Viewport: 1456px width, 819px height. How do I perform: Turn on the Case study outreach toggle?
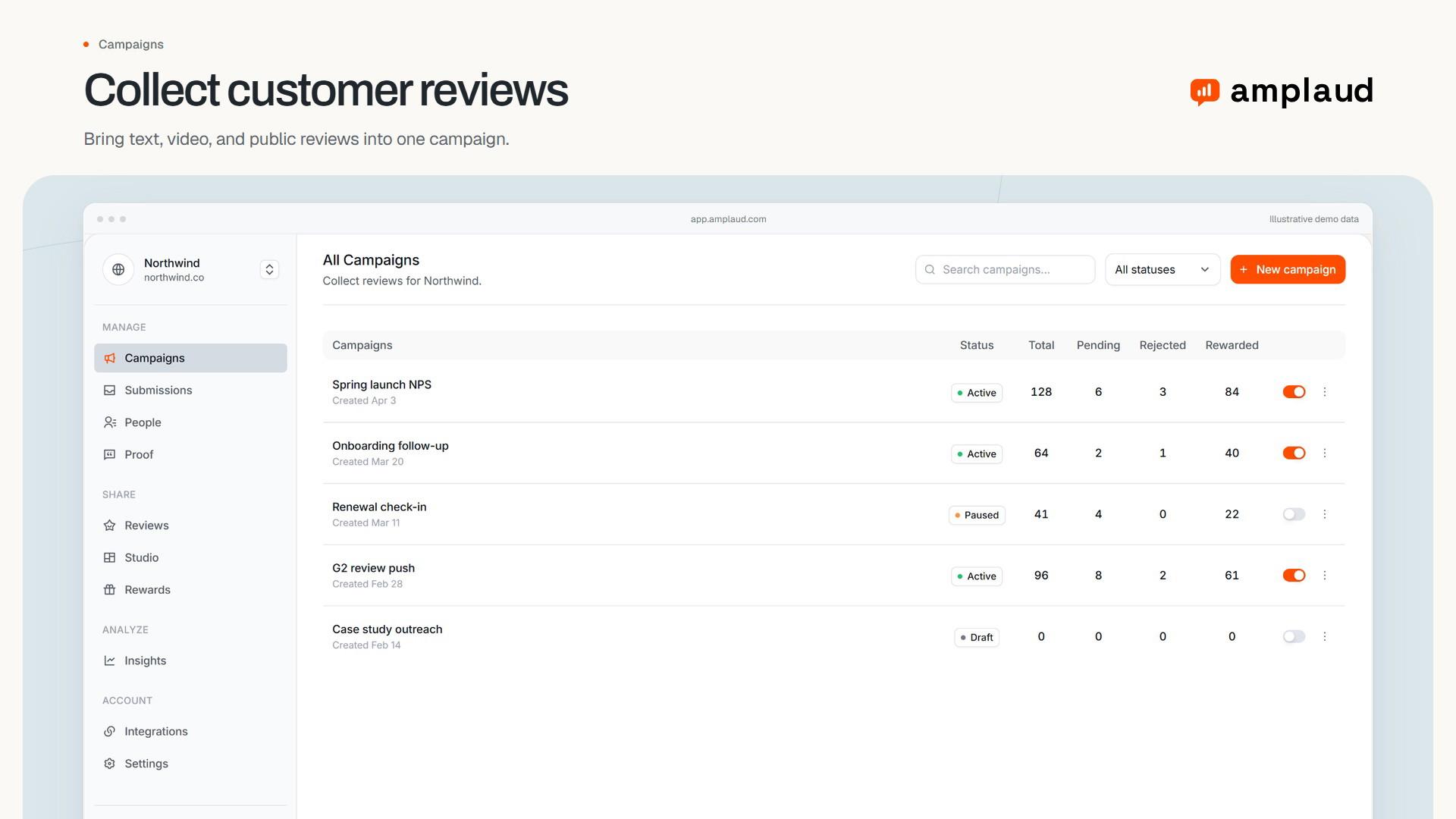[1294, 636]
